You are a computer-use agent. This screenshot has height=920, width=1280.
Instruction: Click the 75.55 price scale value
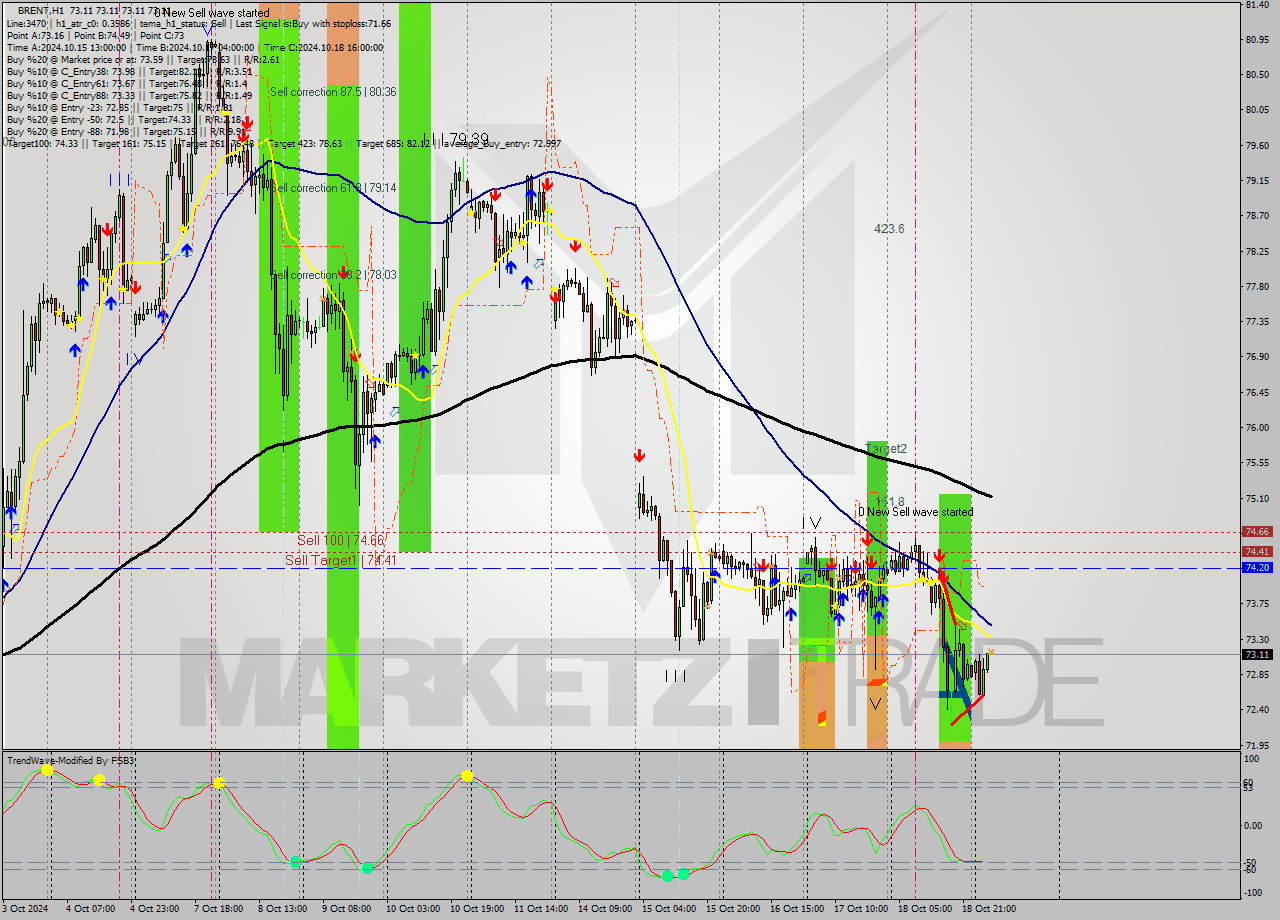(1257, 463)
